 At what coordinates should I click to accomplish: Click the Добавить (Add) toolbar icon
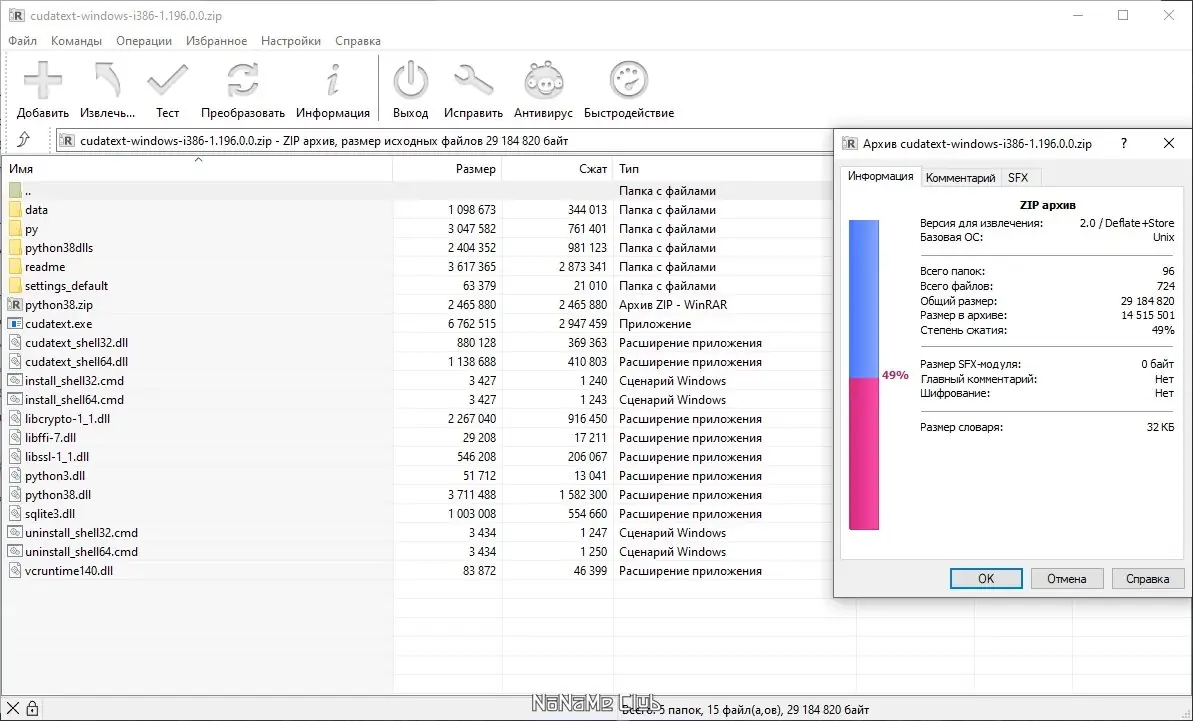(43, 80)
